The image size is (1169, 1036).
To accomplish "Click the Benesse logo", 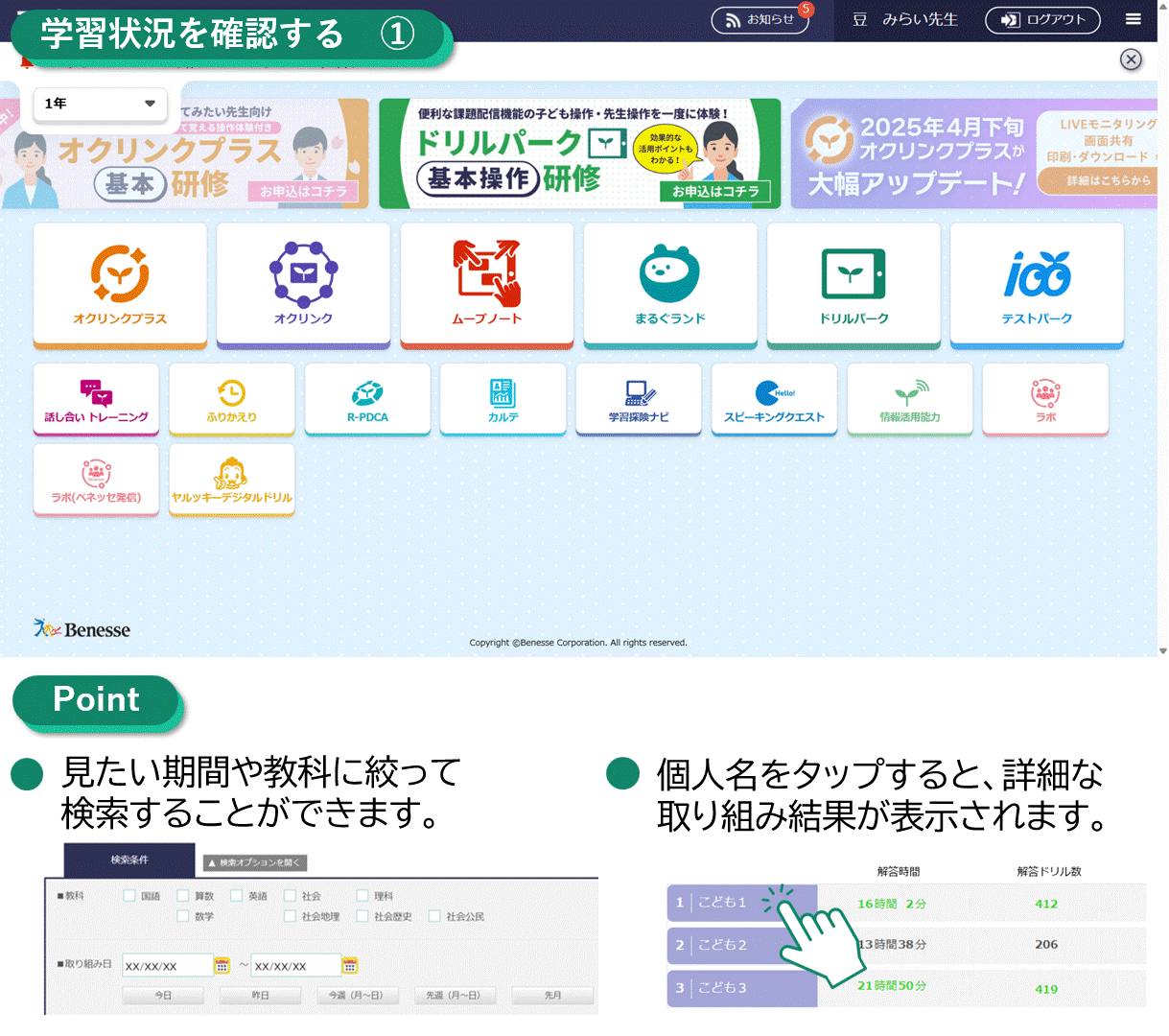I will (82, 629).
